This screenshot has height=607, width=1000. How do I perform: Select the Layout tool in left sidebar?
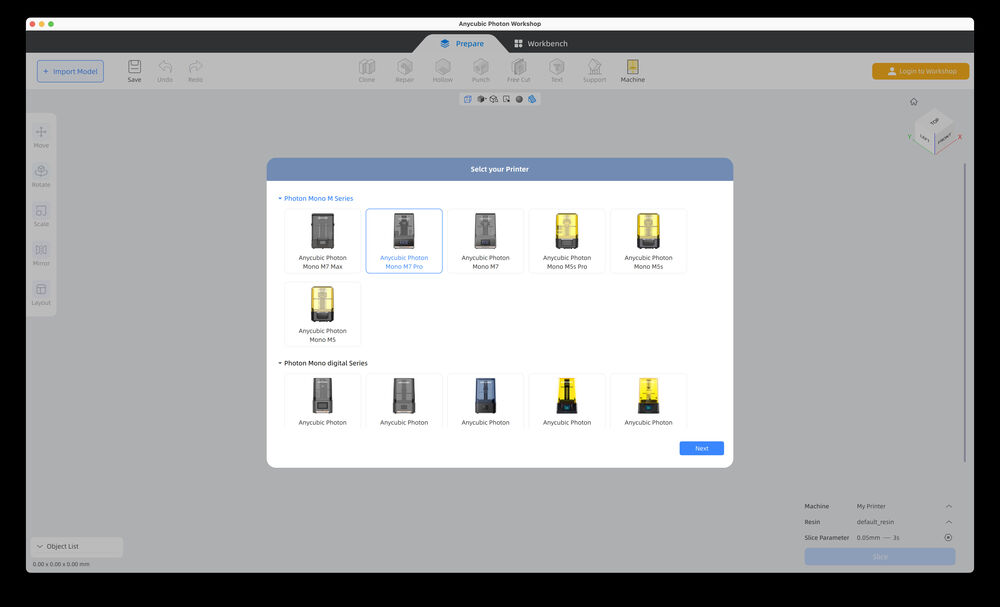pyautogui.click(x=41, y=295)
